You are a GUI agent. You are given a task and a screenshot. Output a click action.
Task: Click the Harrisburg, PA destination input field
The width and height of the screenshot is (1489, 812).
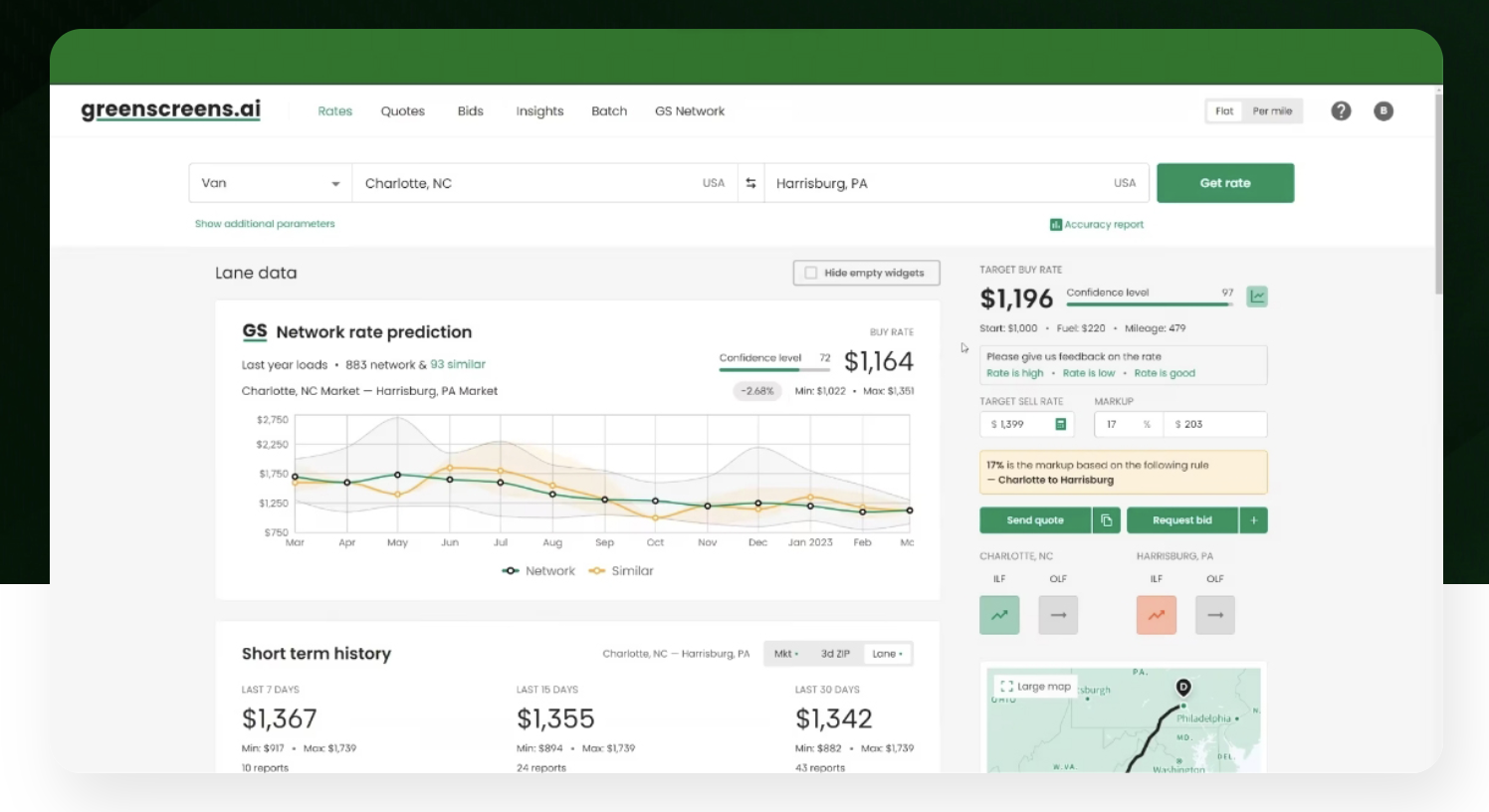click(936, 183)
